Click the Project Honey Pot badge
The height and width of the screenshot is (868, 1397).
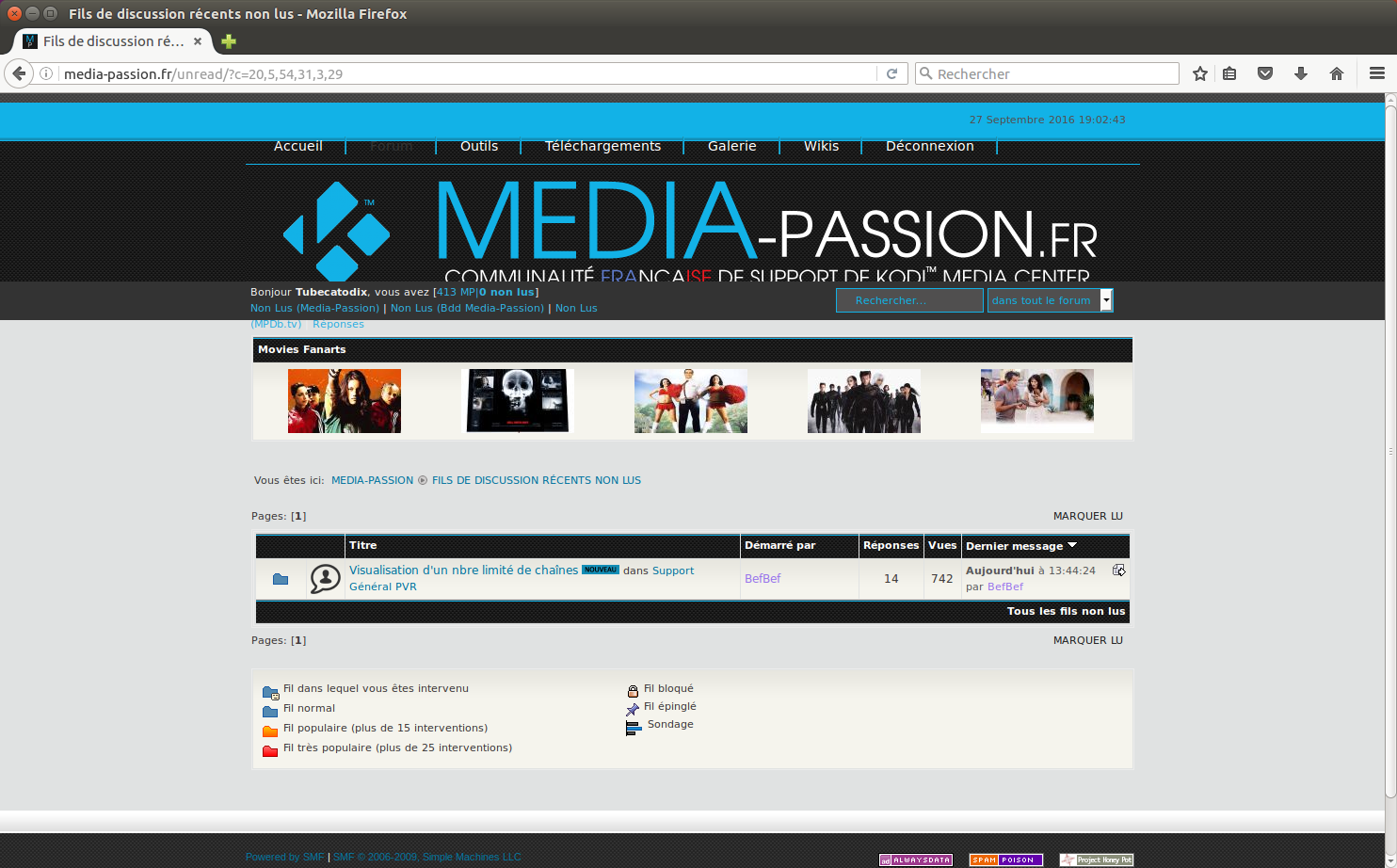coord(1097,860)
